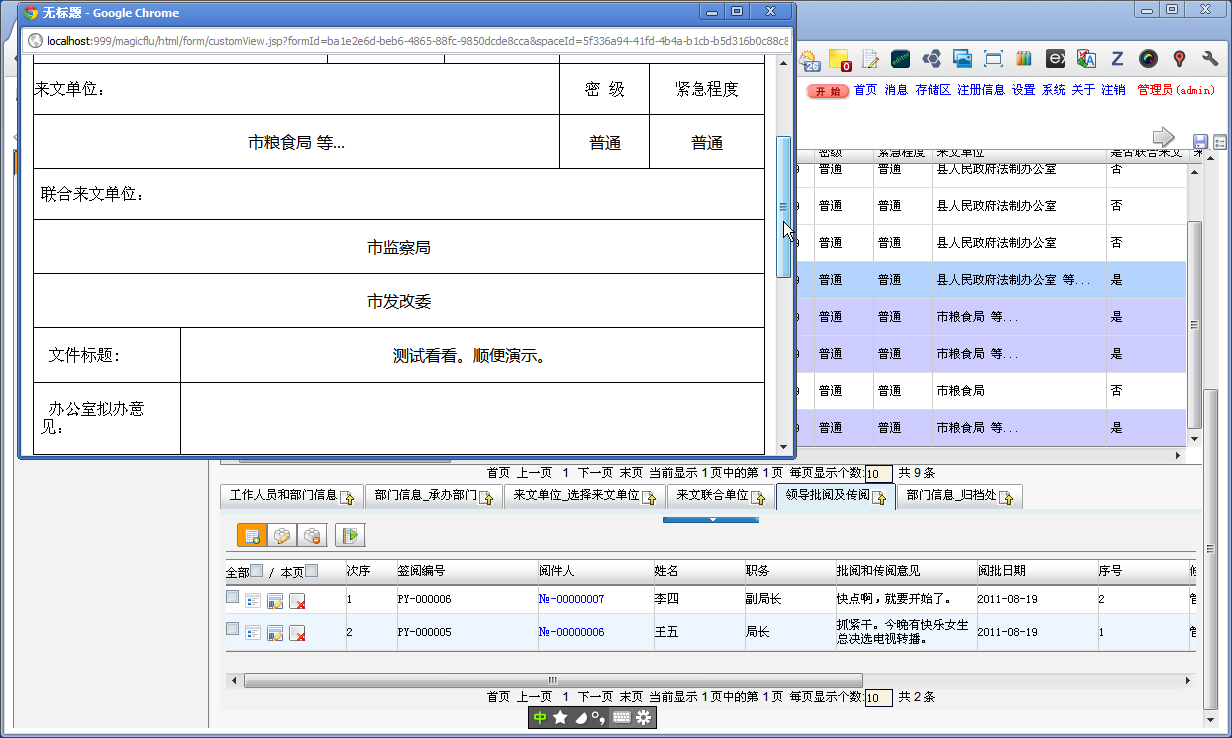Viewport: 1232px width, 738px height.
Task: Check the row checkbox for 王五
Action: [x=233, y=629]
